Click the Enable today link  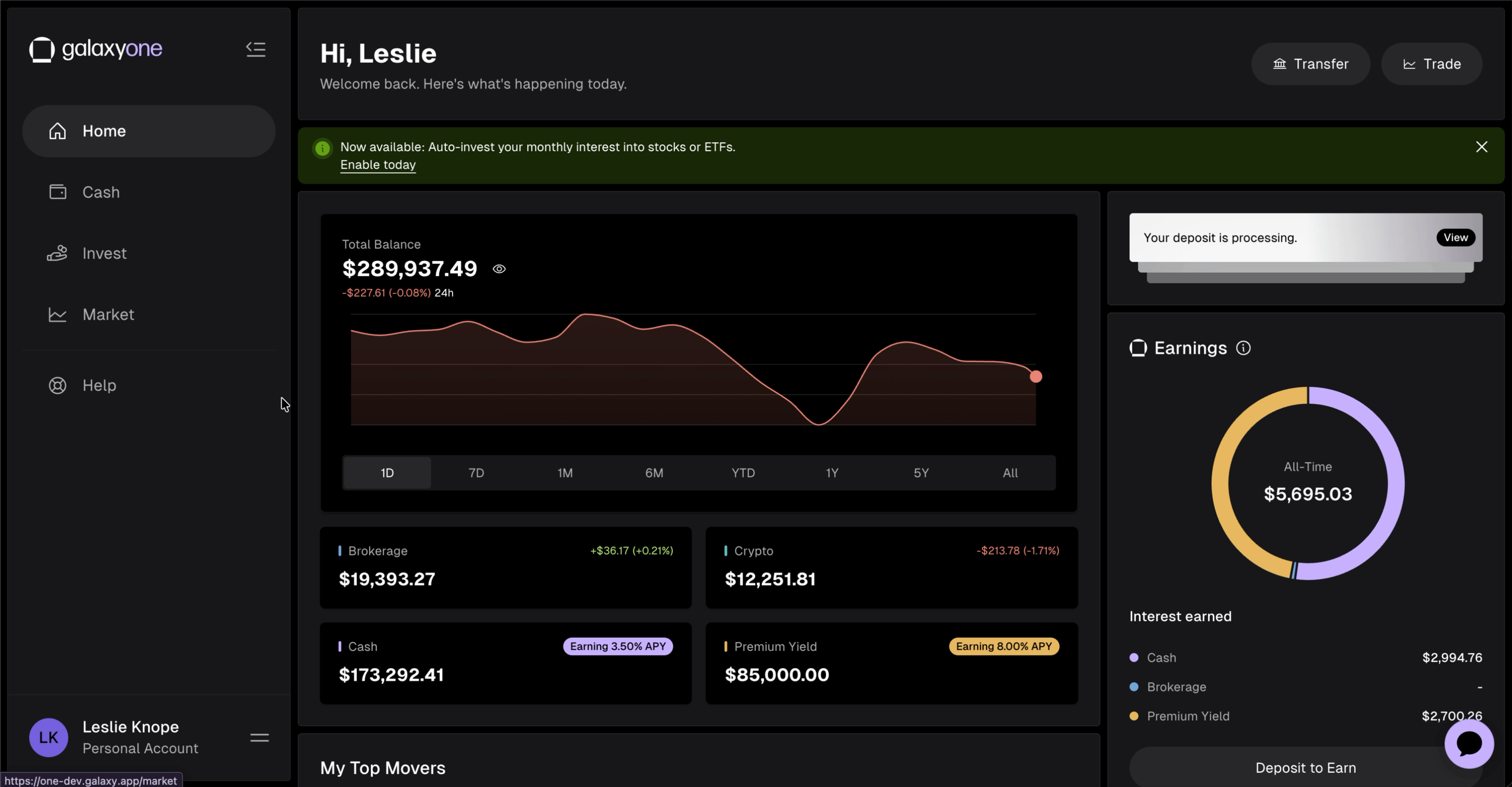tap(378, 165)
